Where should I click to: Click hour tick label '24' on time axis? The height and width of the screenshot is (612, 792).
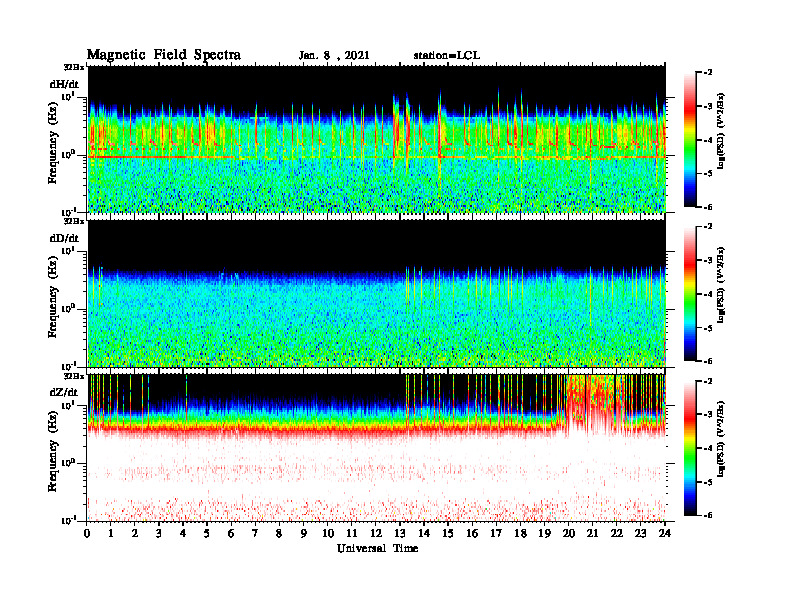665,534
